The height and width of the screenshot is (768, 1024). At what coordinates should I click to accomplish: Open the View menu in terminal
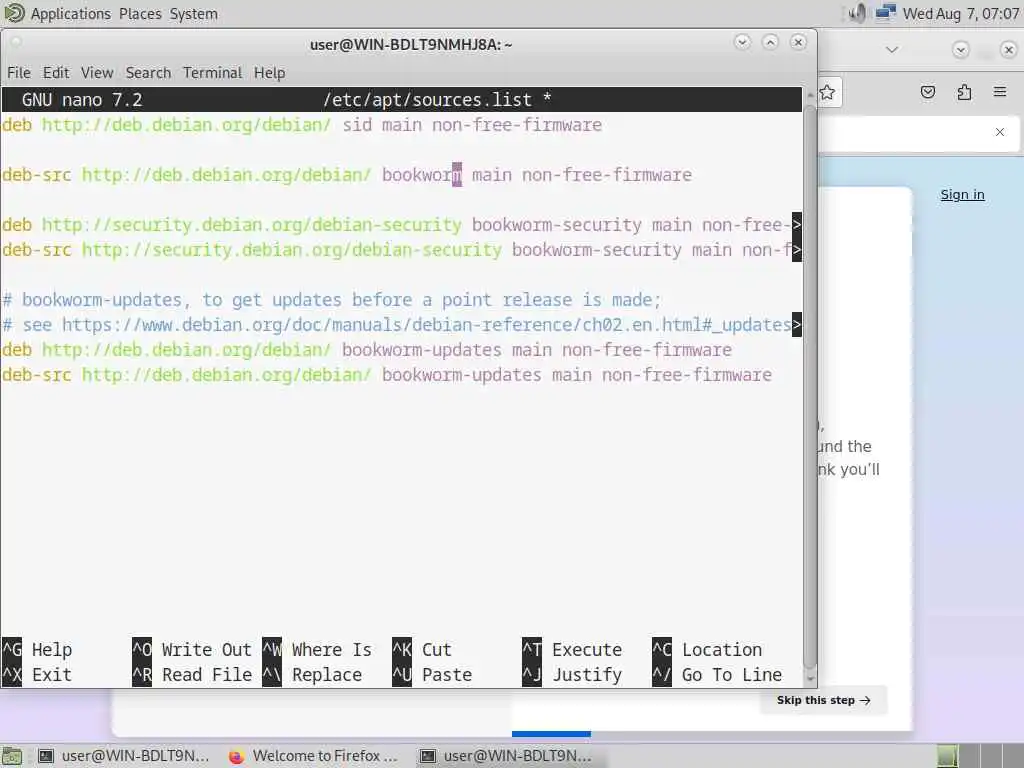point(97,72)
